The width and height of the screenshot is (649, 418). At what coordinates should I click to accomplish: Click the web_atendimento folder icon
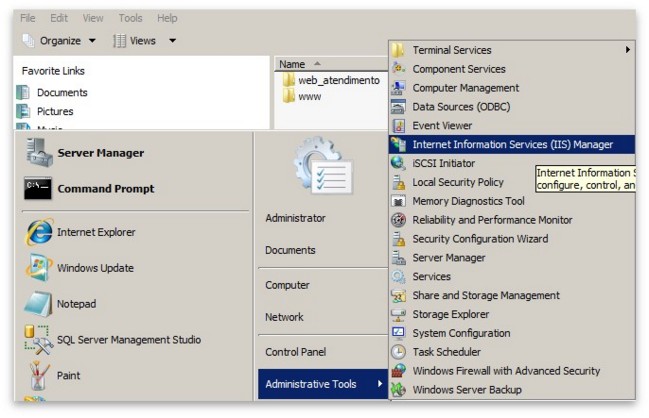pos(288,79)
